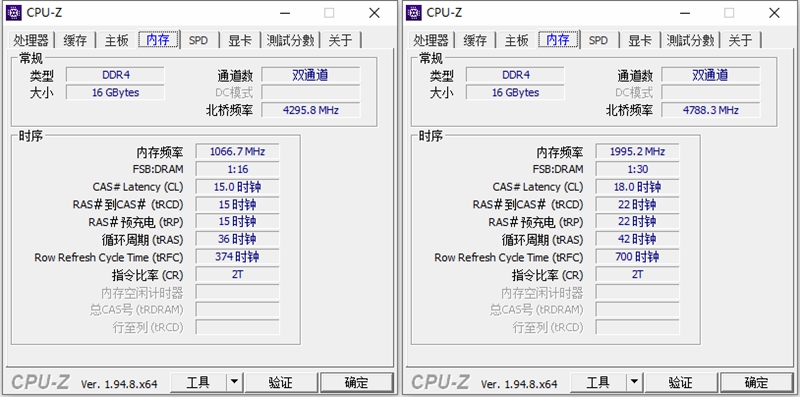Click 确定 button in right window
800x397 pixels.
pyautogui.click(x=756, y=382)
